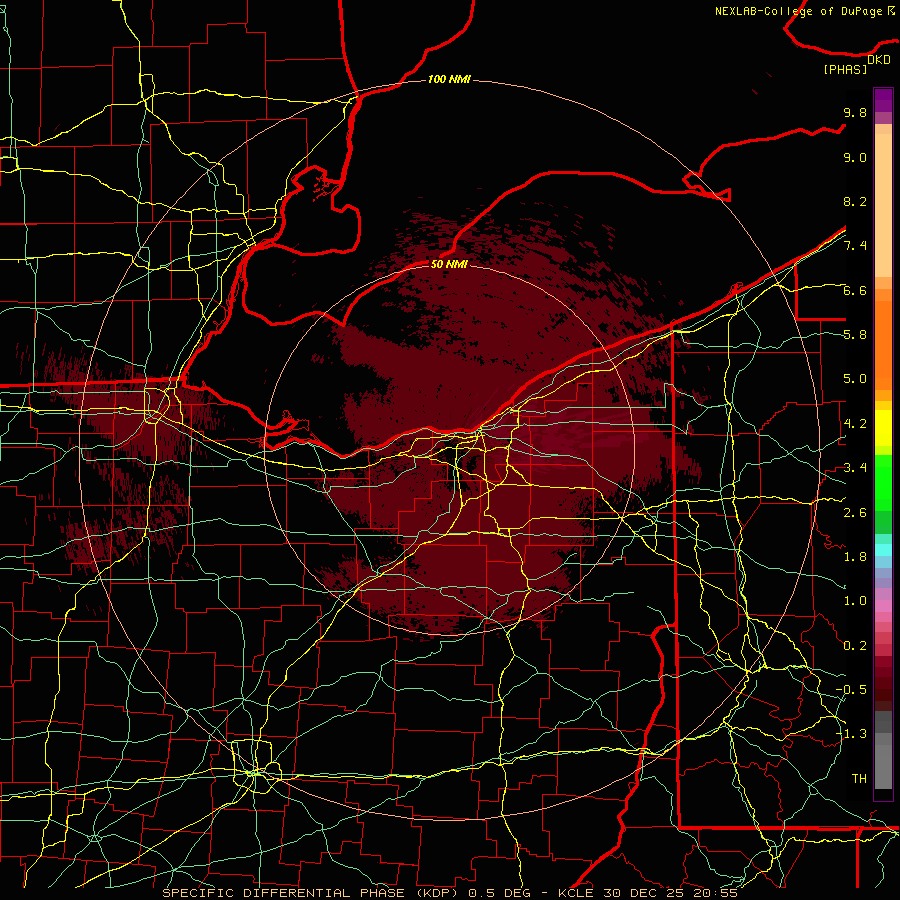Click the 1.0 scale value
The width and height of the screenshot is (900, 900).
(x=855, y=602)
